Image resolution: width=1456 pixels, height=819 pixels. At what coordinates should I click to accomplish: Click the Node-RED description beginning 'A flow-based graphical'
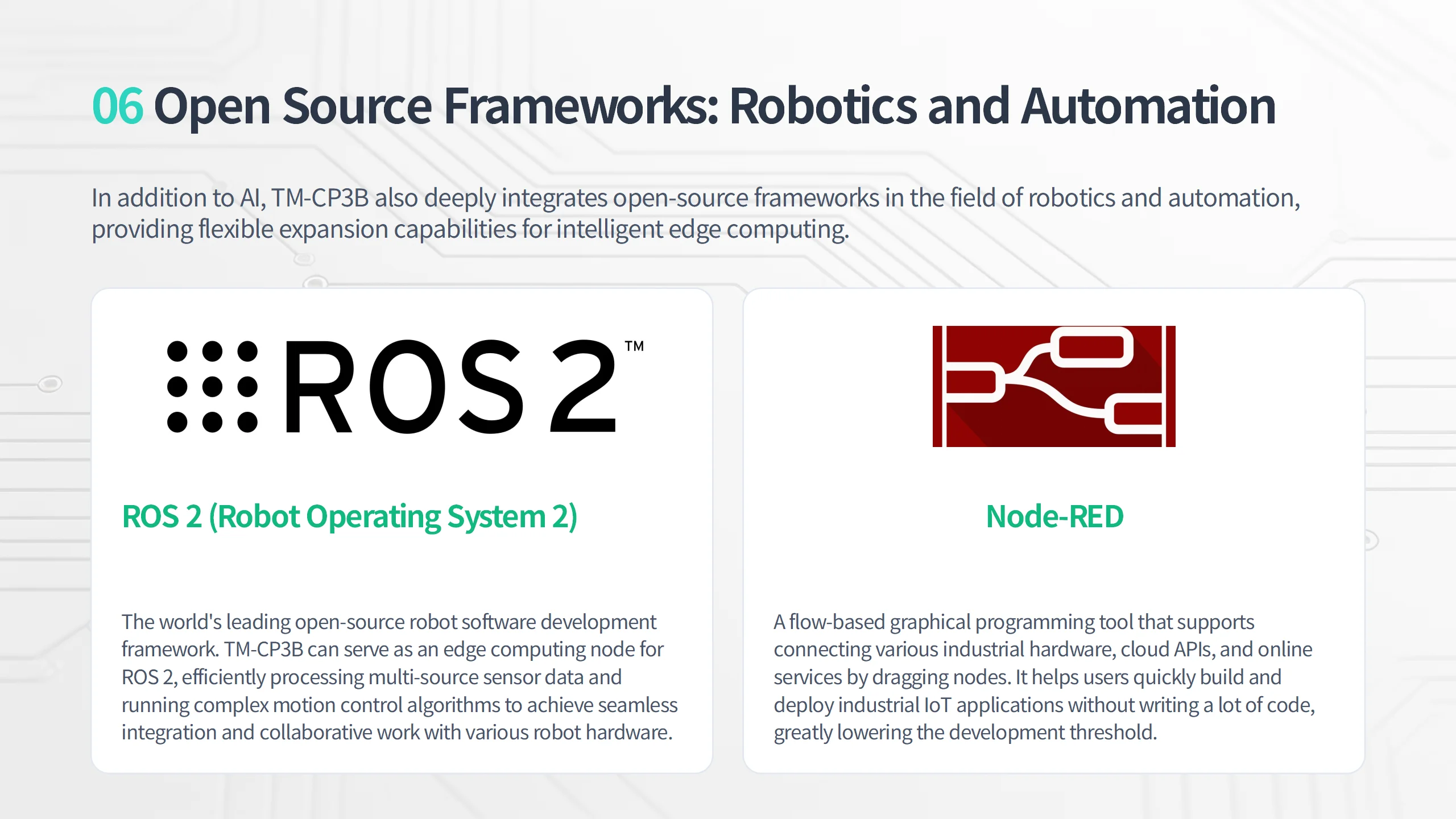click(x=1044, y=677)
